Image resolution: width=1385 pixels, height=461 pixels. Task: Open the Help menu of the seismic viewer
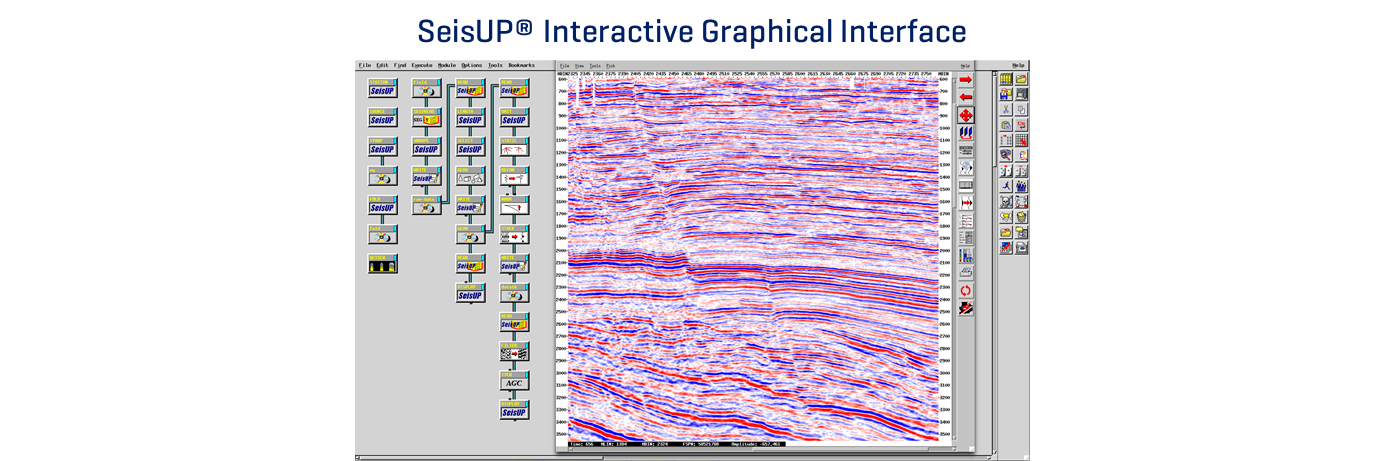click(965, 66)
